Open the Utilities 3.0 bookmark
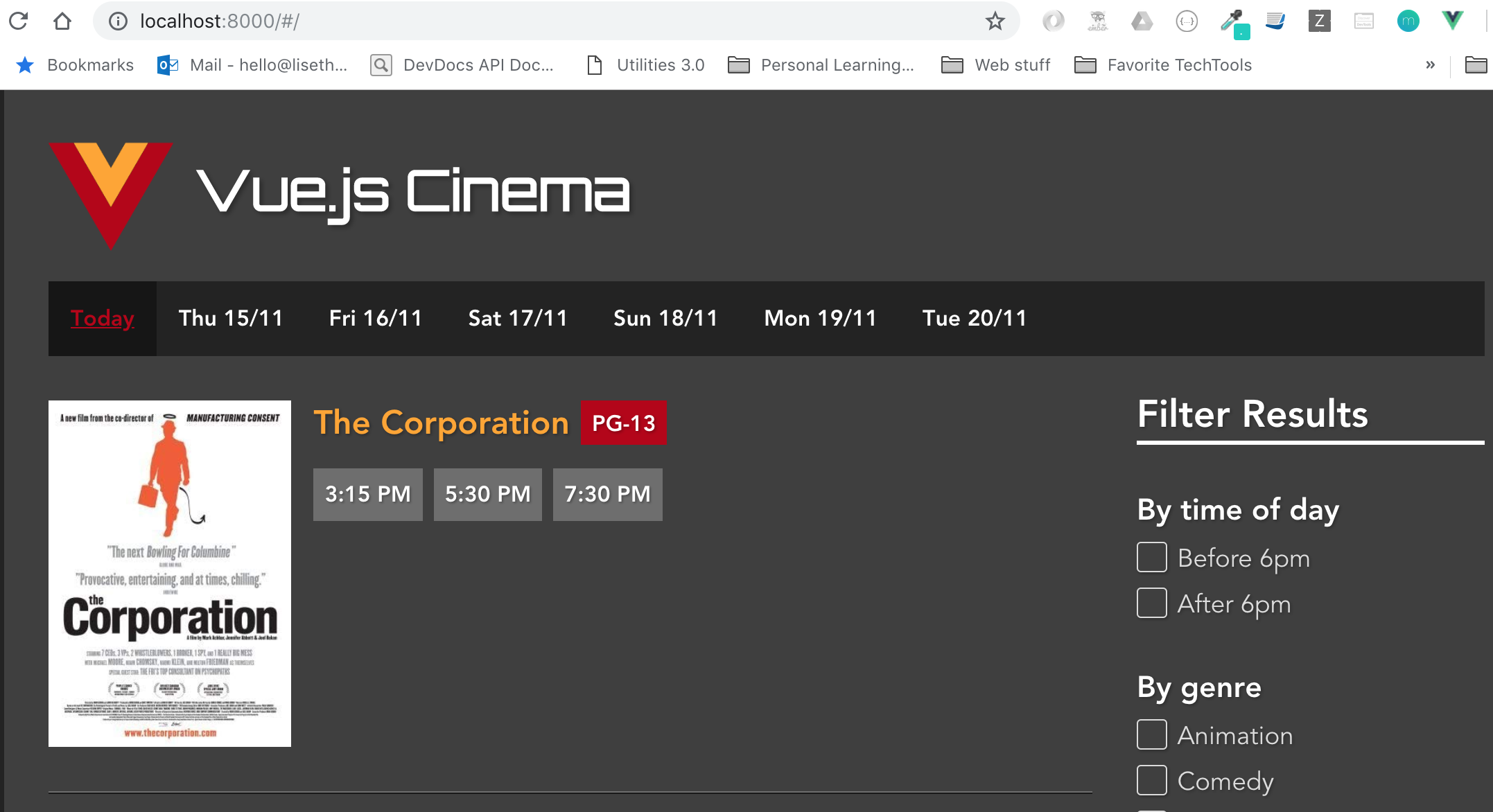Image resolution: width=1493 pixels, height=812 pixels. click(645, 65)
